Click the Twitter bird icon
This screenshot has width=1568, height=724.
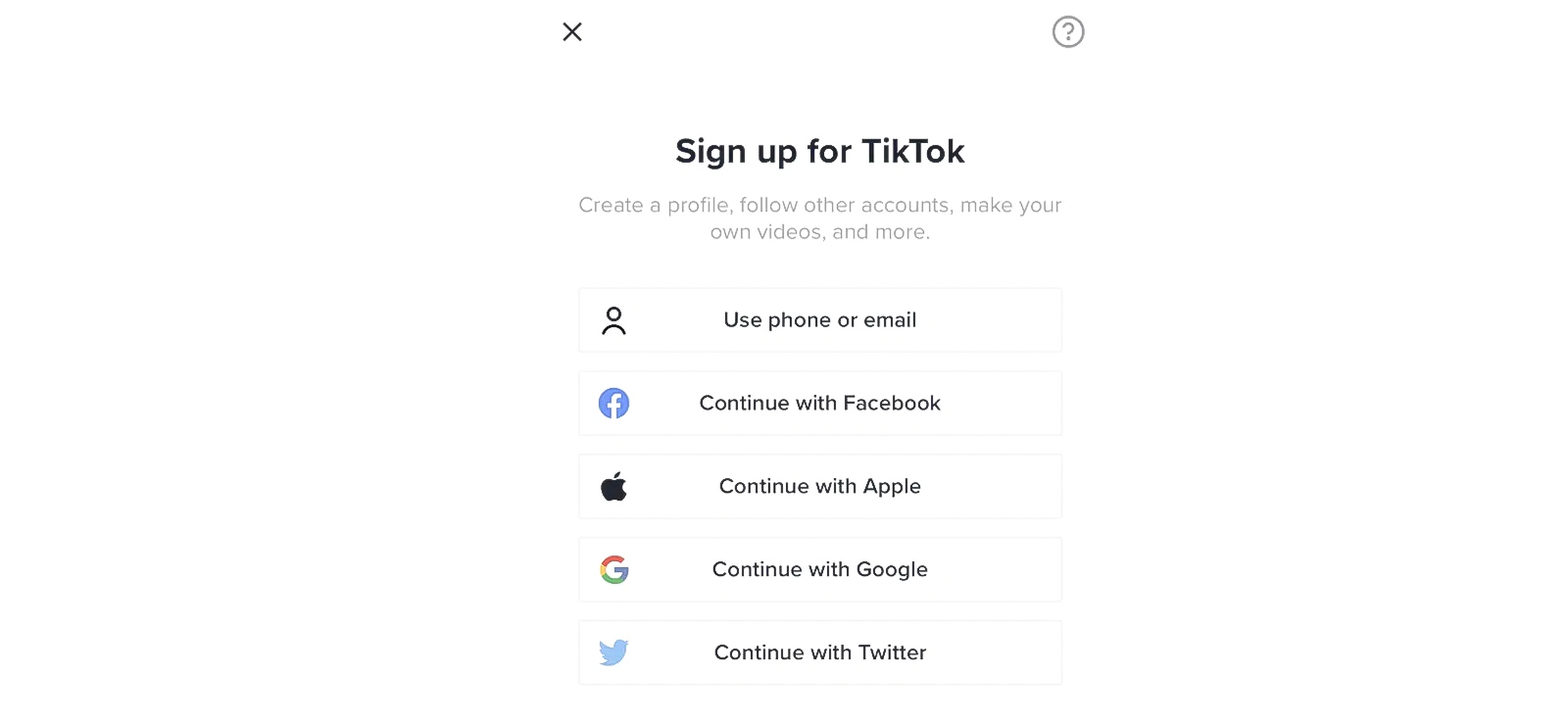tap(614, 652)
